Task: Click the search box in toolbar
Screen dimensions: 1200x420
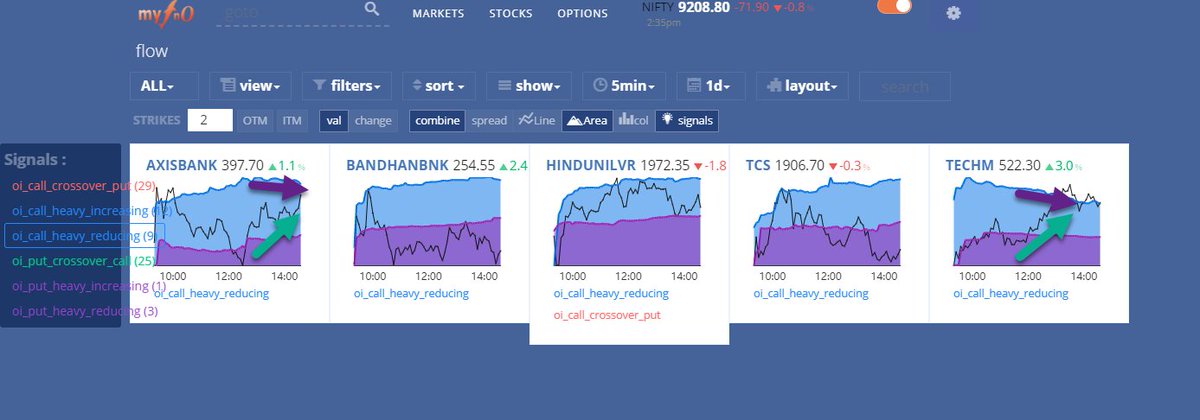Action: tap(905, 86)
